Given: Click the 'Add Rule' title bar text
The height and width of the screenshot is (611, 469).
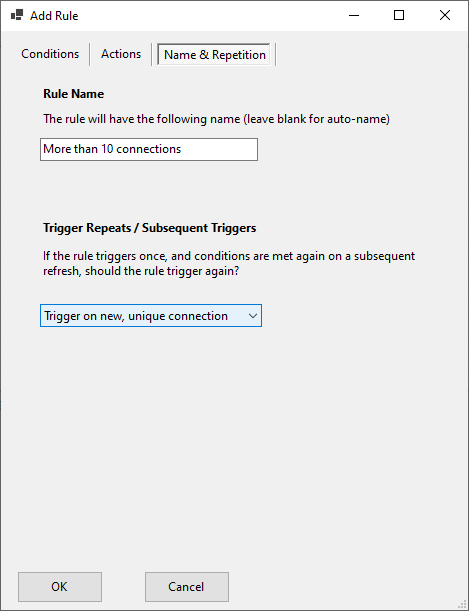Looking at the screenshot, I should point(54,16).
